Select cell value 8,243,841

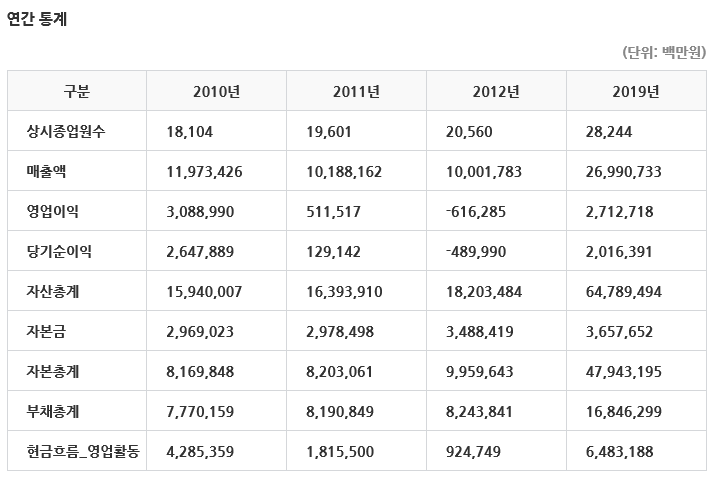pyautogui.click(x=479, y=412)
